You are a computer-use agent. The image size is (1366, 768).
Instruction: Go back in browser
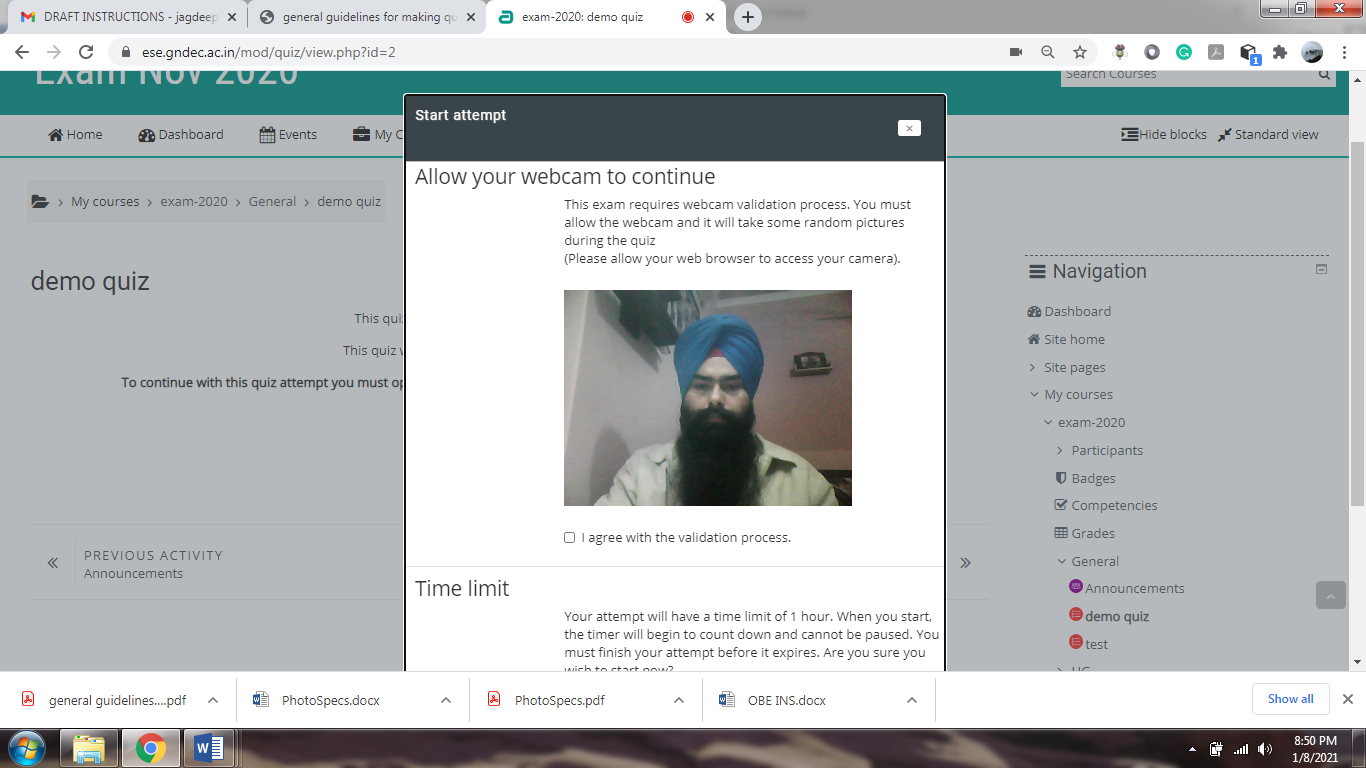(22, 52)
